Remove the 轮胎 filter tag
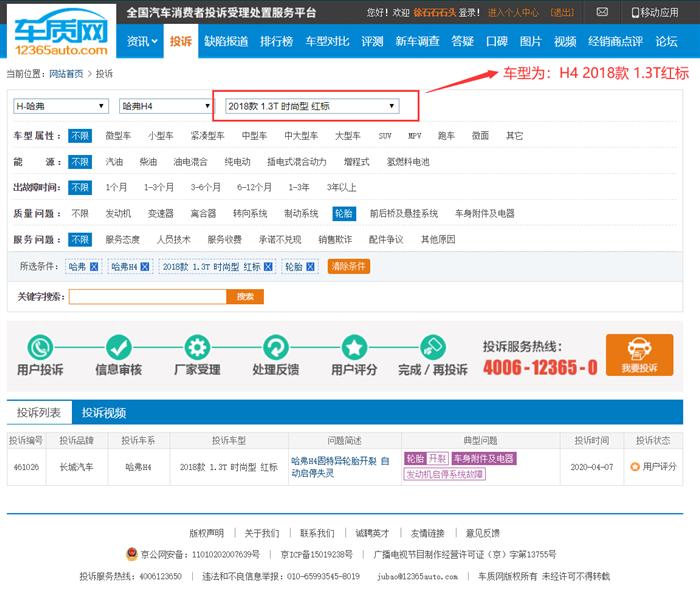This screenshot has height=590, width=700. [310, 266]
